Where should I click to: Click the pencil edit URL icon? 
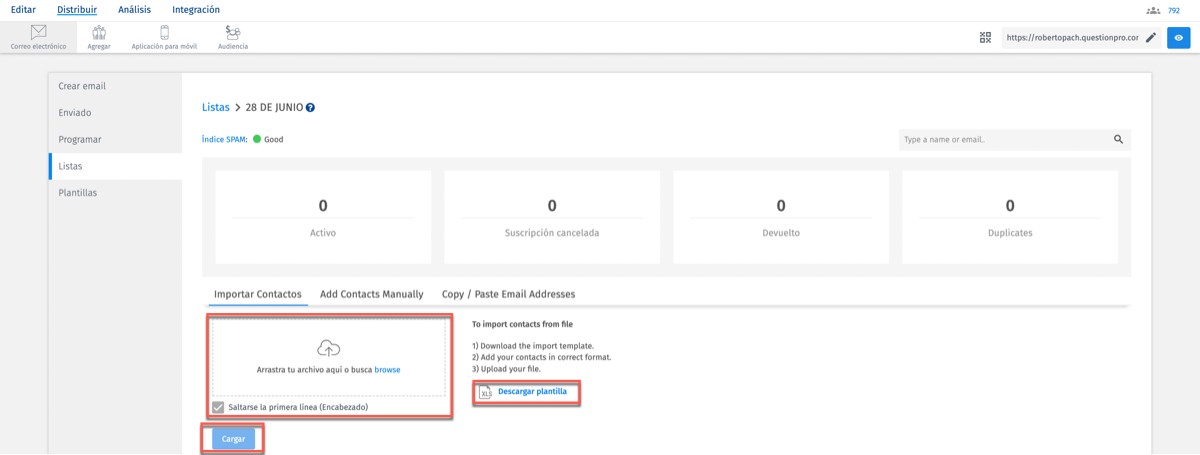[1151, 38]
